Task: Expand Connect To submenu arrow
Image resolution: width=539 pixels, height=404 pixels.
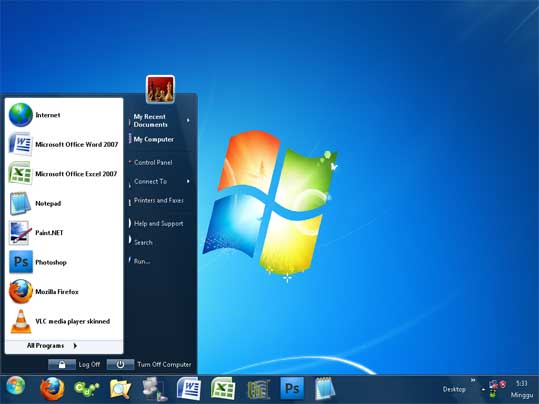Action: 188,181
